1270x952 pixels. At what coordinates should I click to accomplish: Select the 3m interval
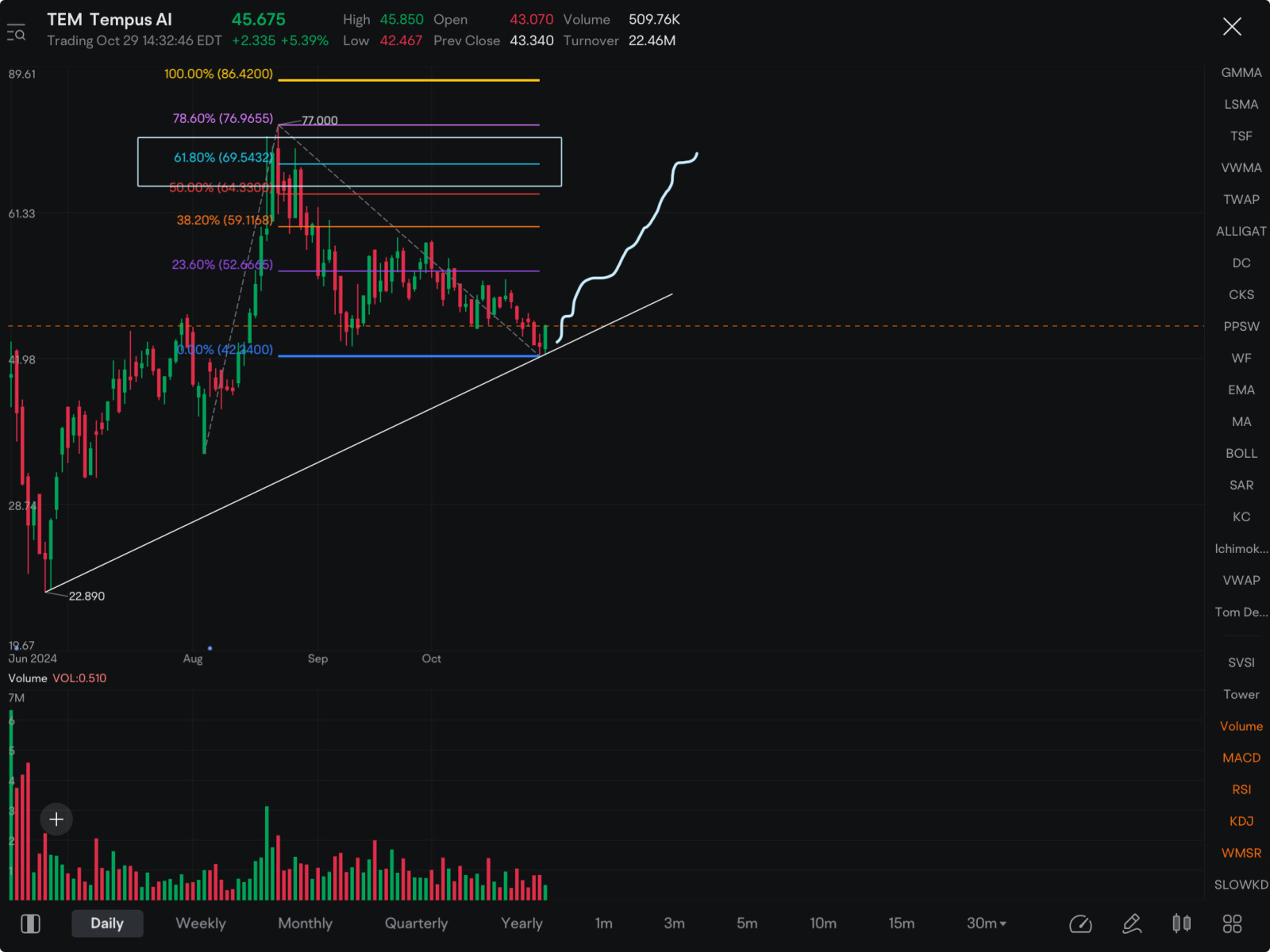tap(674, 923)
